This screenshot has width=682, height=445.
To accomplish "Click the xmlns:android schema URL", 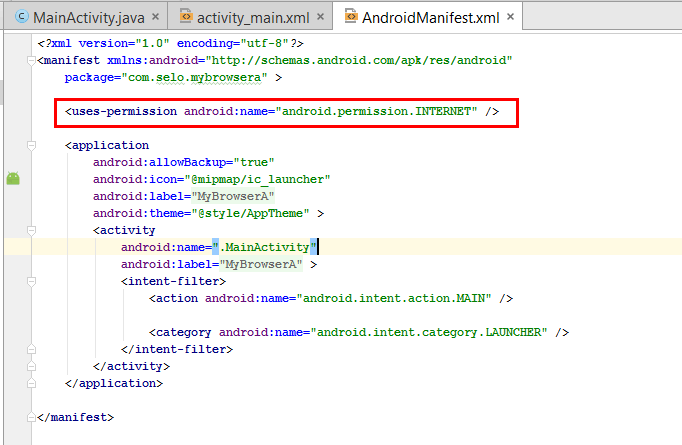I will [x=359, y=60].
